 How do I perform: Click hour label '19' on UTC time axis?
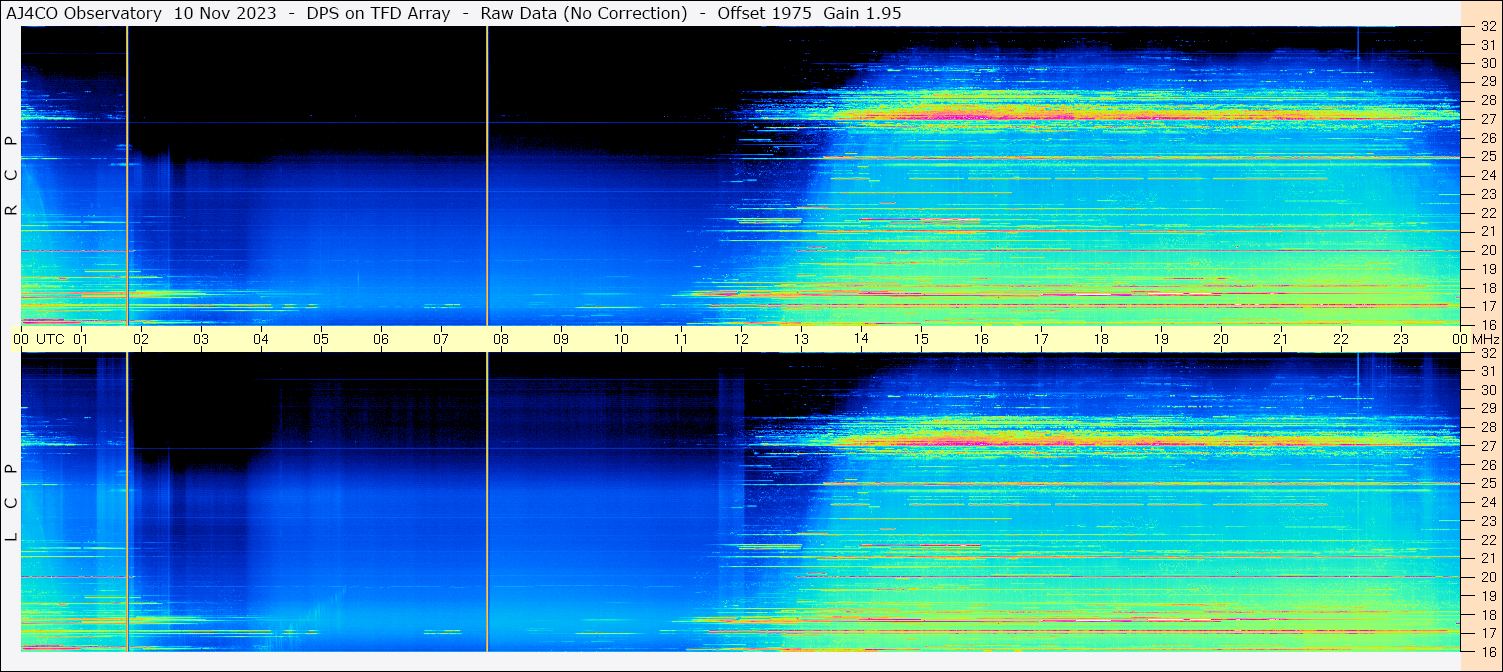coord(1161,339)
